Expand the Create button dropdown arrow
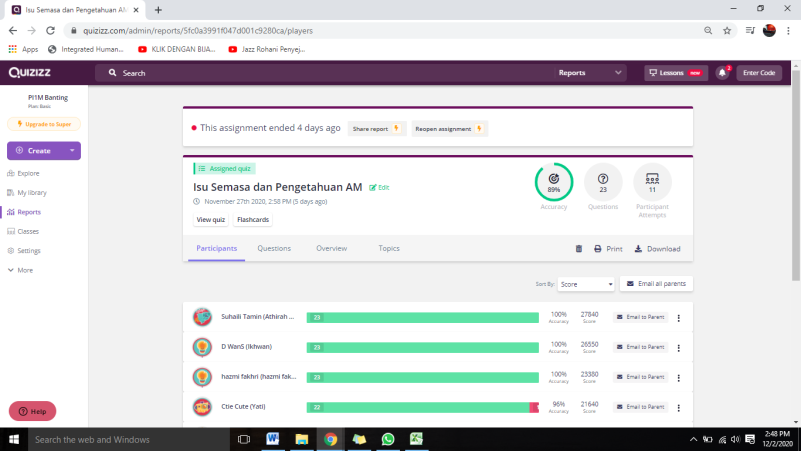 pos(72,151)
